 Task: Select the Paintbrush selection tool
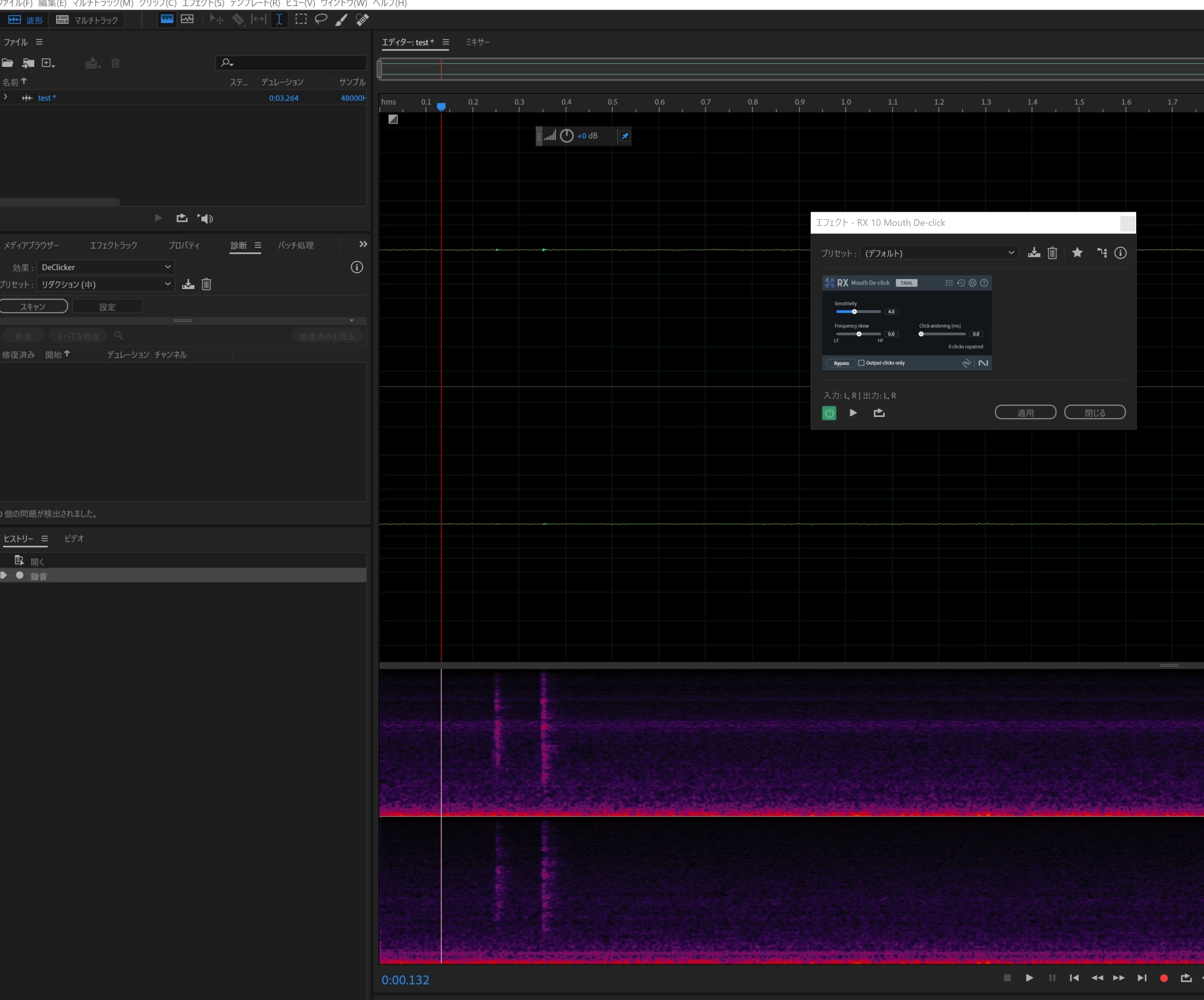(x=341, y=20)
